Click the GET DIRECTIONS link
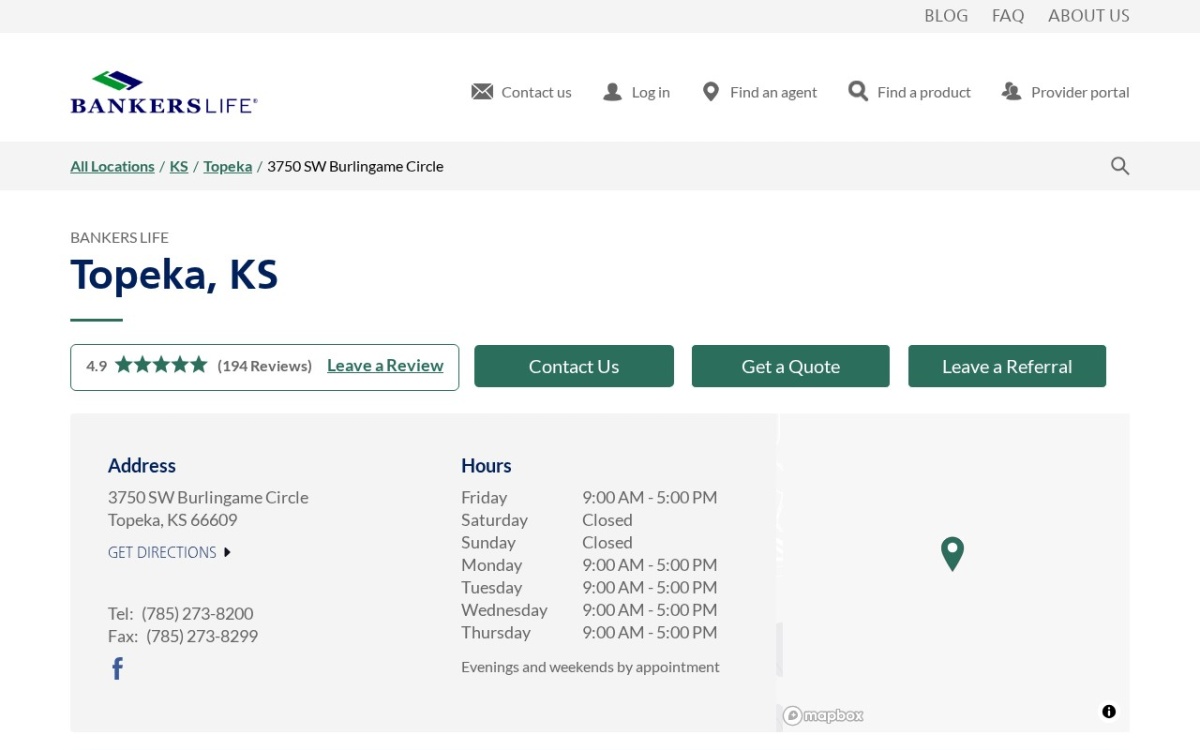 coord(162,552)
